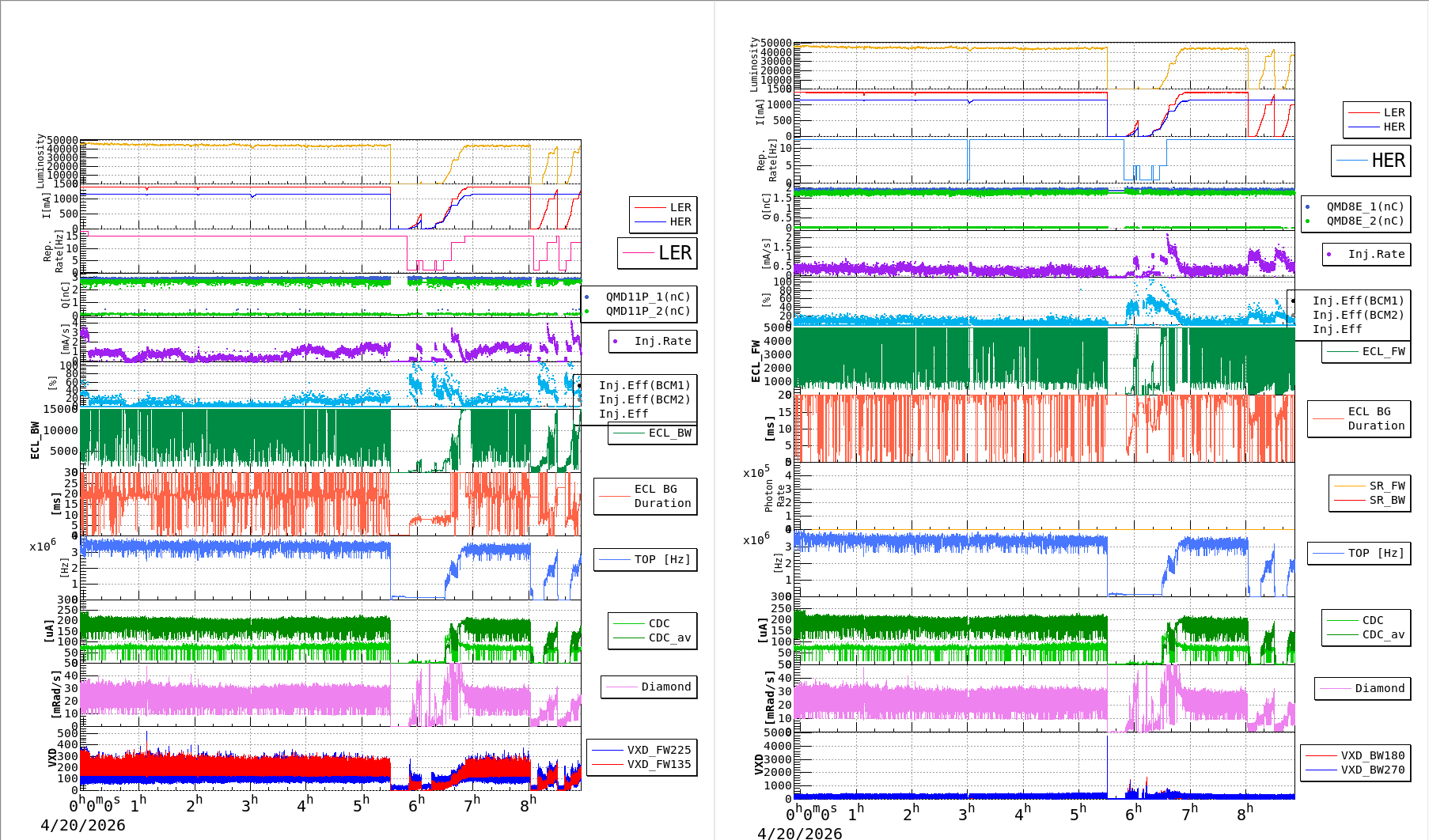Click the TOP [Hz] legend in right panel
The height and width of the screenshot is (840, 1429).
(x=1358, y=554)
